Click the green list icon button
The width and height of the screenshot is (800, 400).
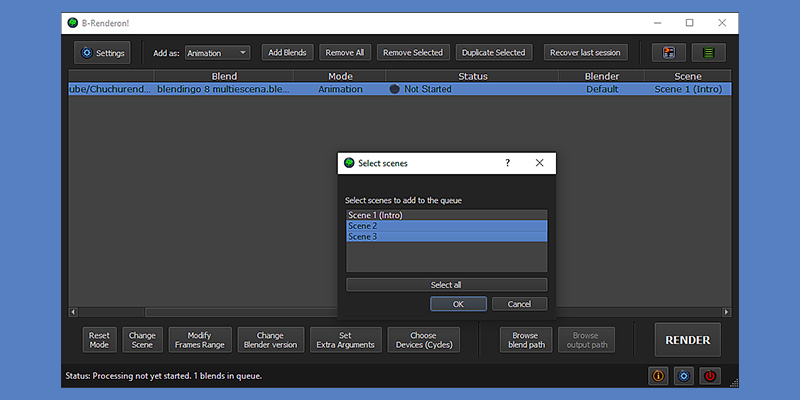click(708, 52)
